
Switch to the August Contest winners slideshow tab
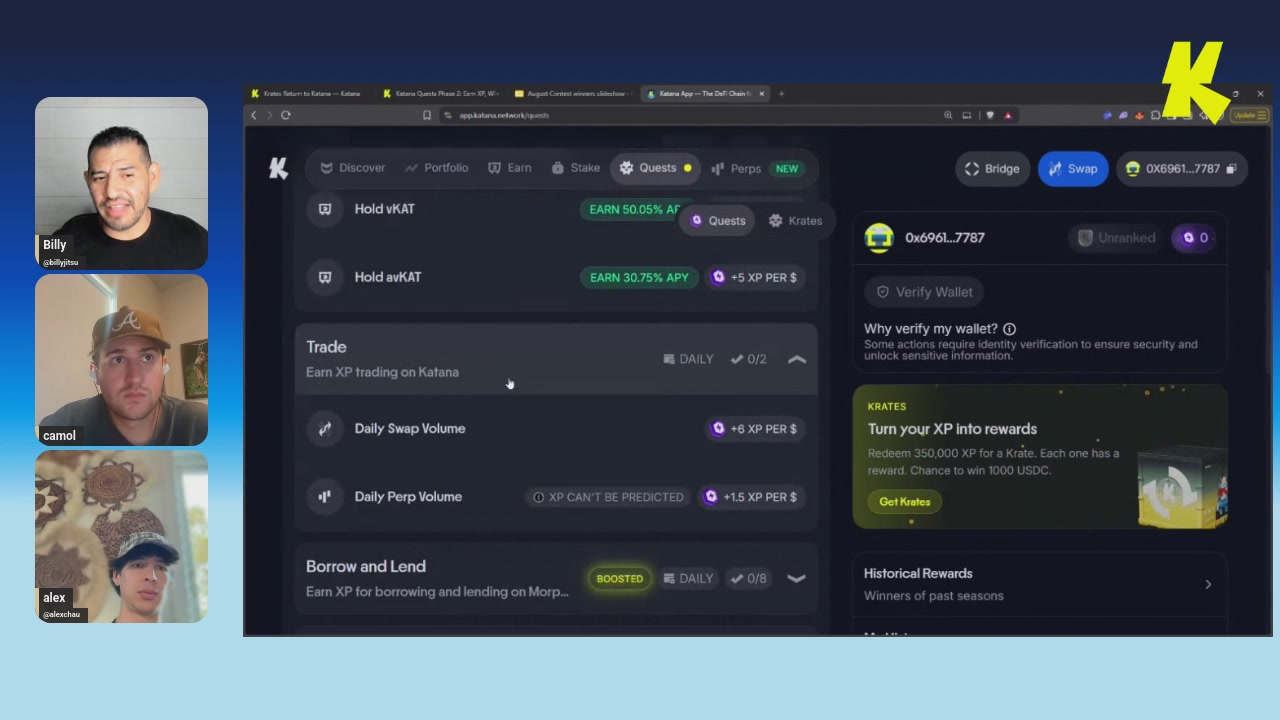572,94
